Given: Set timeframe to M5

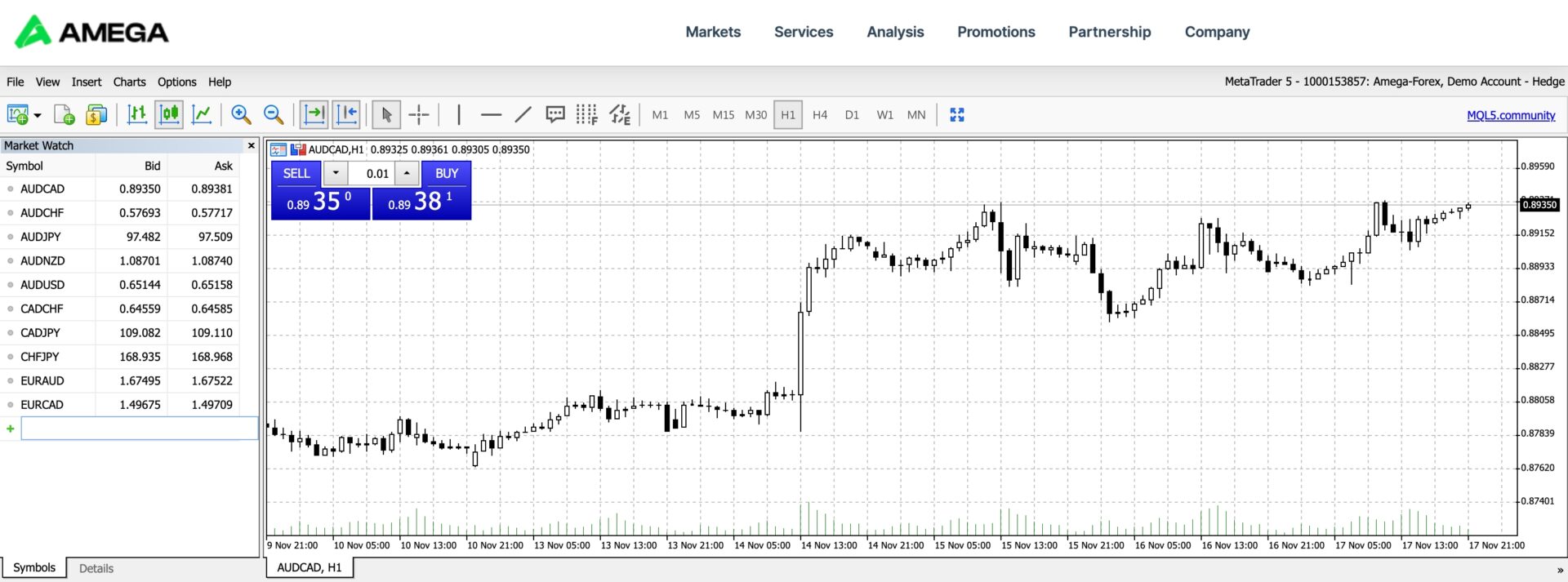Looking at the screenshot, I should [x=692, y=115].
